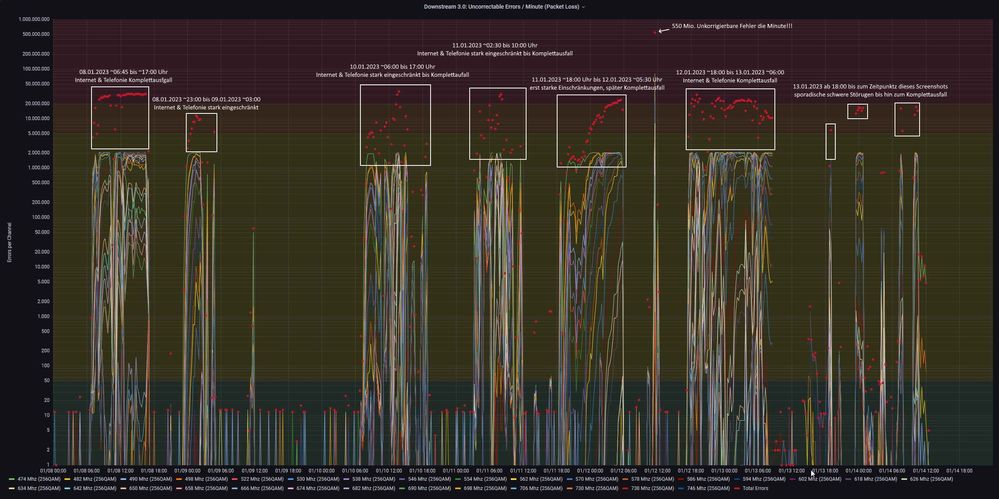This screenshot has width=999, height=499.
Task: Click the 08.01.2023 Komplettausfall annotation box
Action: coord(120,118)
